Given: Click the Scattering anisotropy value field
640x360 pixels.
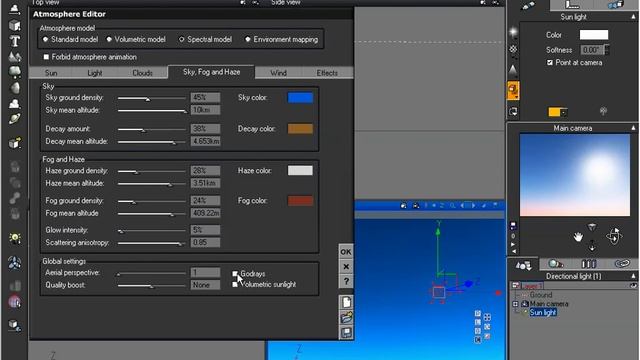Looking at the screenshot, I should coord(205,242).
